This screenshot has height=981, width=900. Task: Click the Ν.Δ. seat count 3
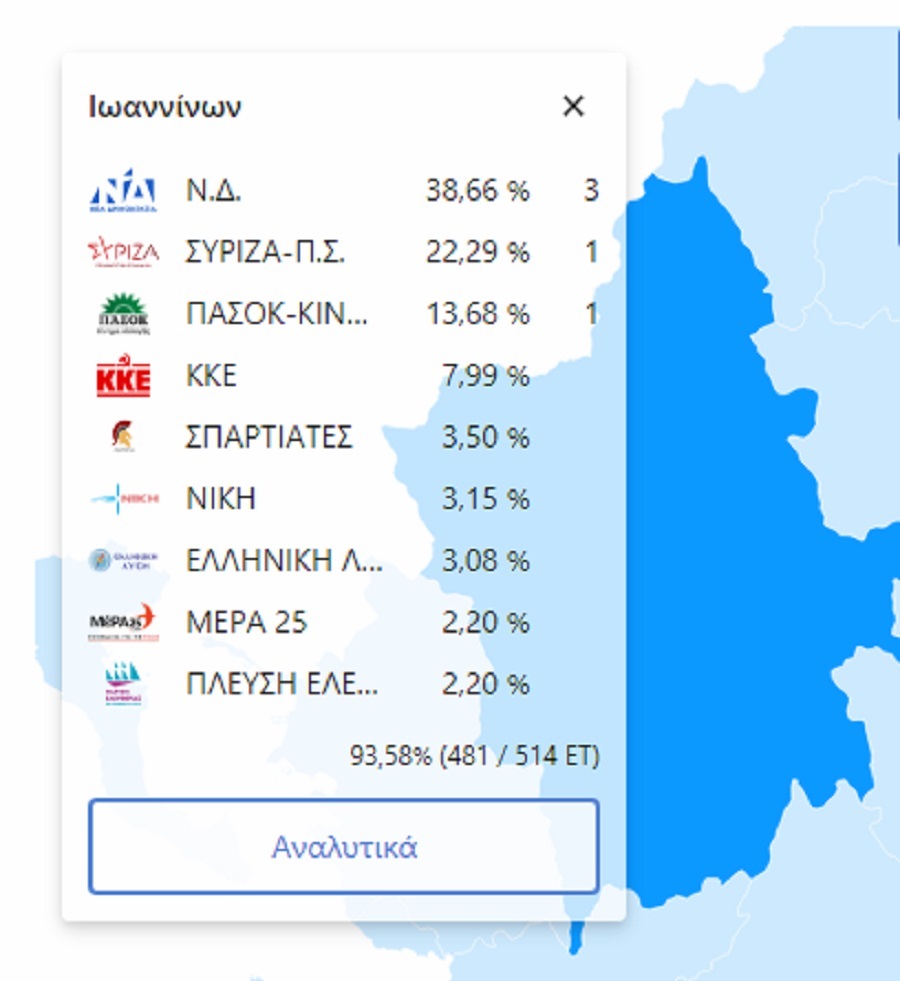click(591, 191)
